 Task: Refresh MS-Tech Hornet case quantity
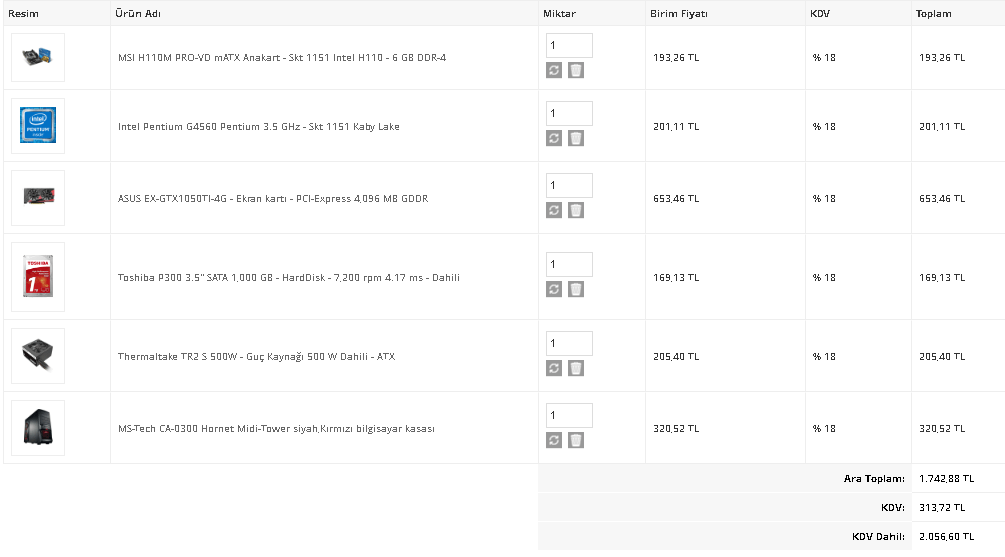tap(554, 440)
